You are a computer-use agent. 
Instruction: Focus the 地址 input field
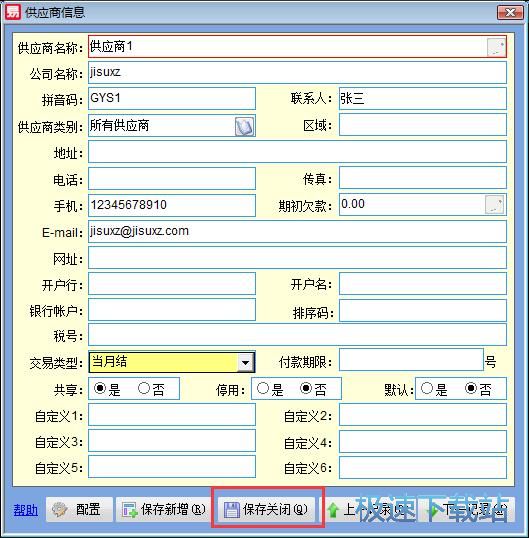pyautogui.click(x=297, y=151)
